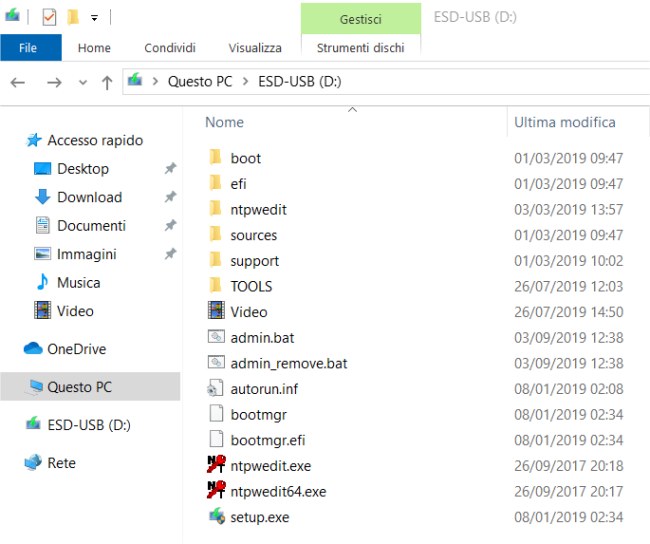Viewport: 650px width, 544px height.
Task: Switch to the Visualizza ribbon tab
Action: pyautogui.click(x=255, y=47)
